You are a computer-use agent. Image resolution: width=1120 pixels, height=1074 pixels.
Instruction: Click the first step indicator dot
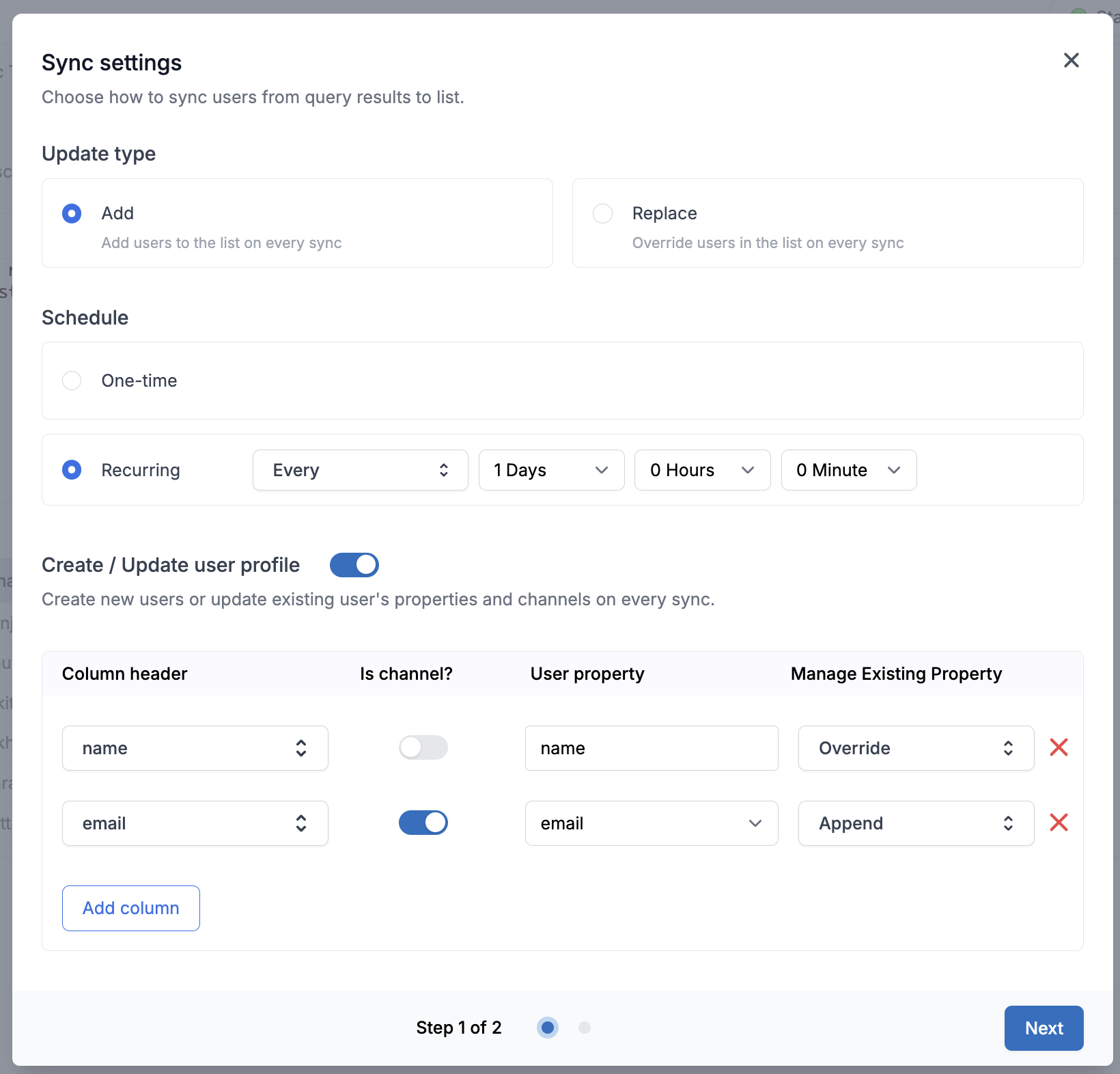[x=548, y=1028]
